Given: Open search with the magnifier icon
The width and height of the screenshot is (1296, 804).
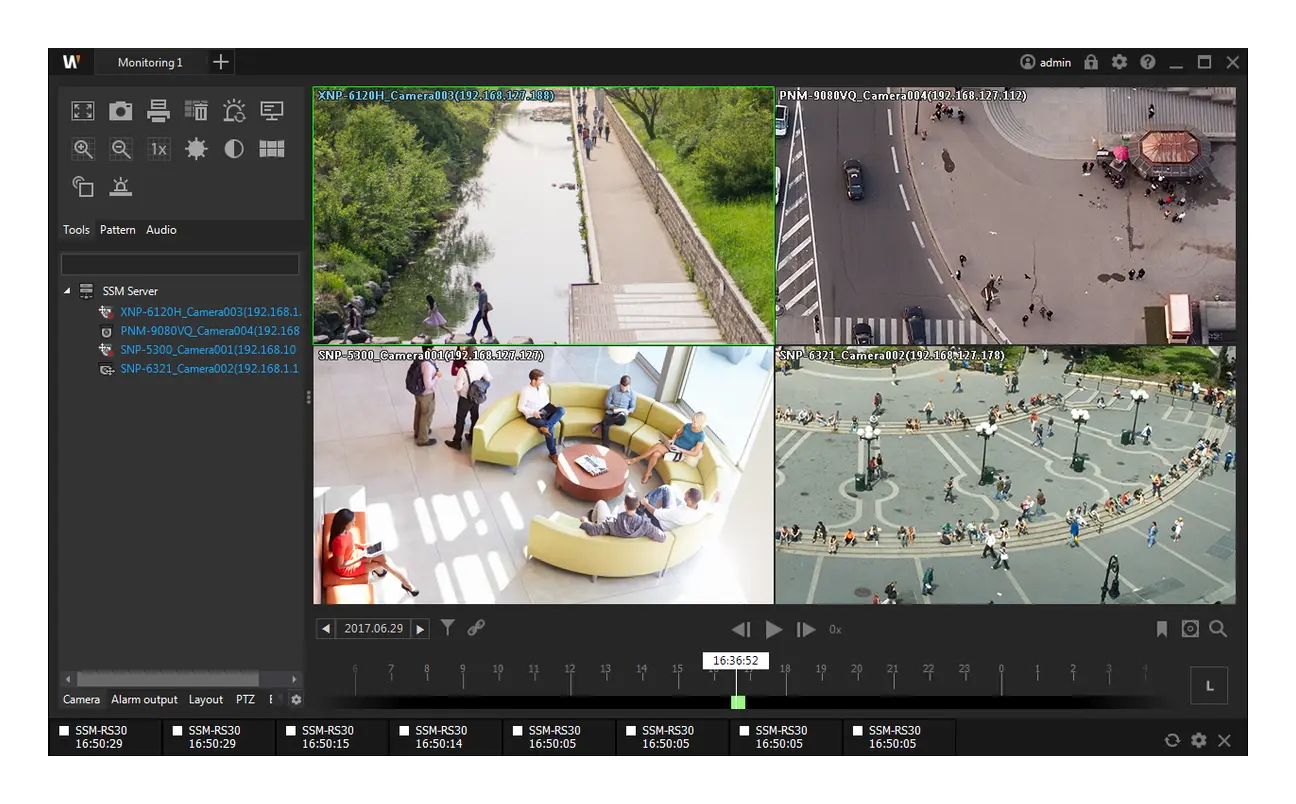Looking at the screenshot, I should click(1218, 629).
